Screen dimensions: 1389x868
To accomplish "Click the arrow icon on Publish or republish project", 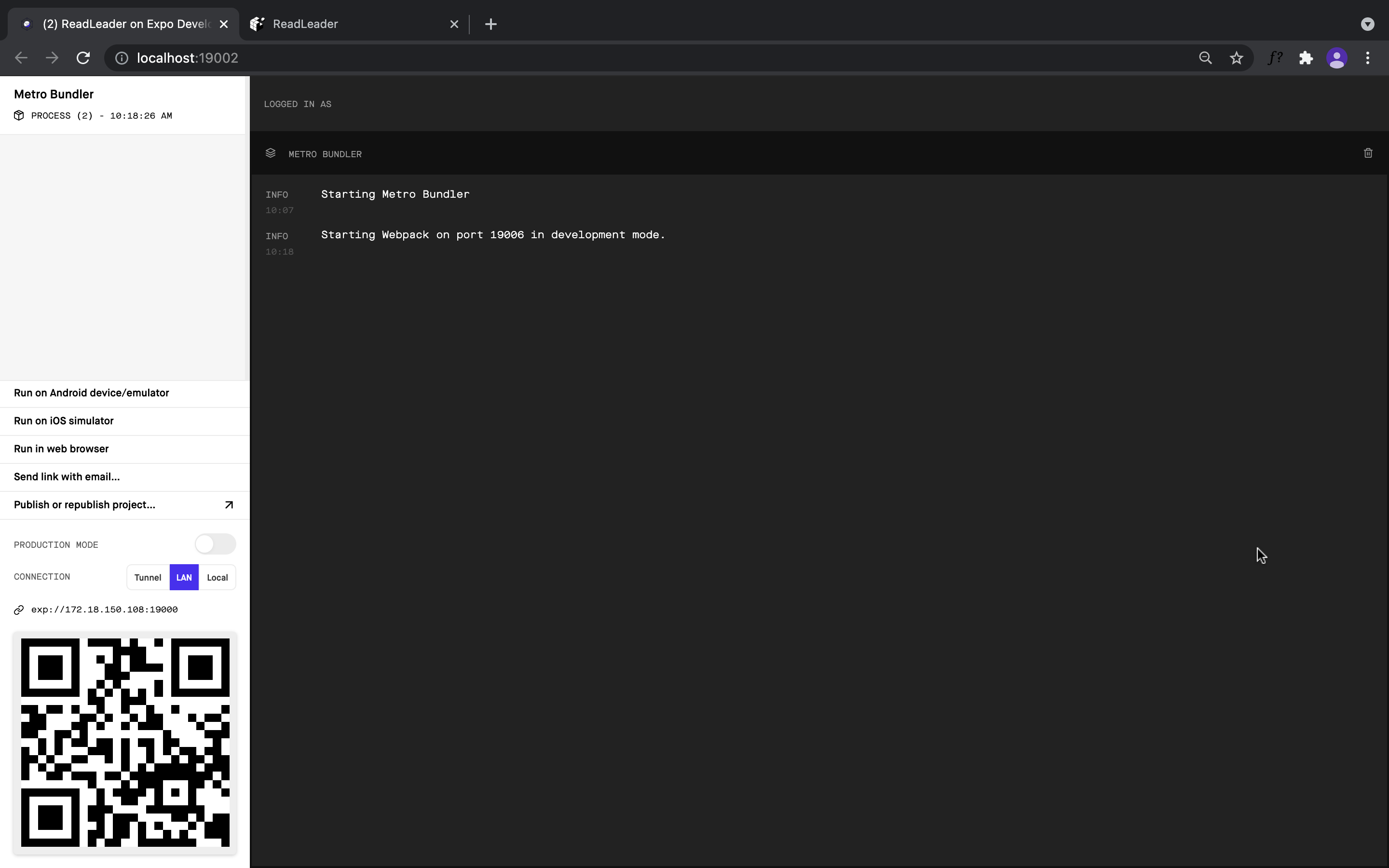I will (229, 505).
